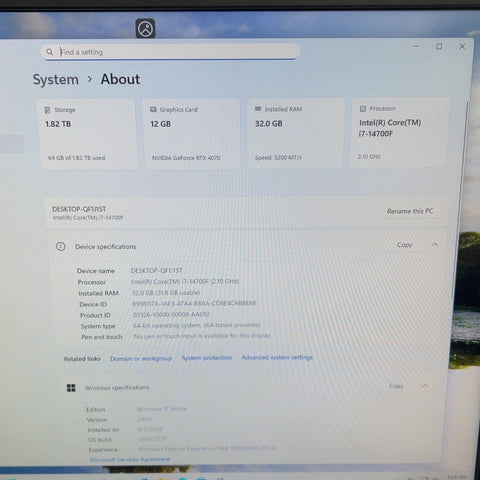Click the Find a setting search box
Viewport: 480px width, 480px height.
[170, 52]
